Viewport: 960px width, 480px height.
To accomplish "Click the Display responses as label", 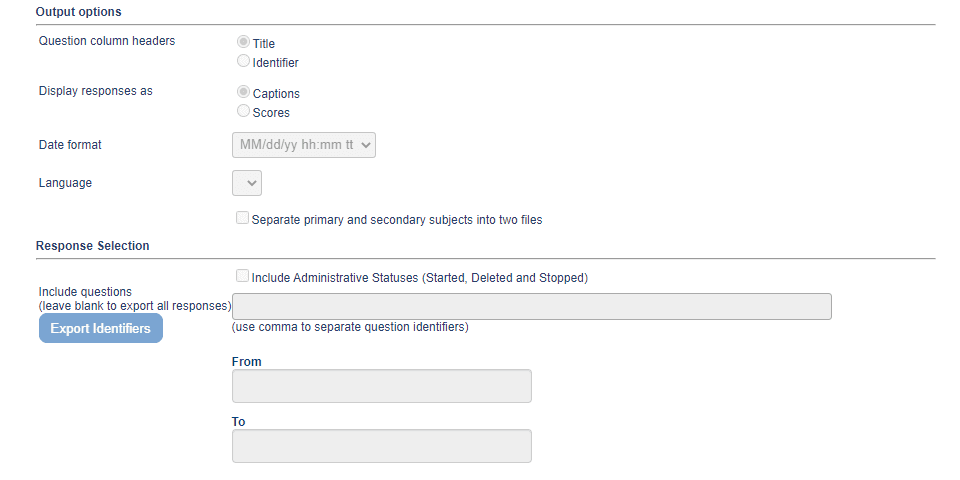I will tap(95, 91).
